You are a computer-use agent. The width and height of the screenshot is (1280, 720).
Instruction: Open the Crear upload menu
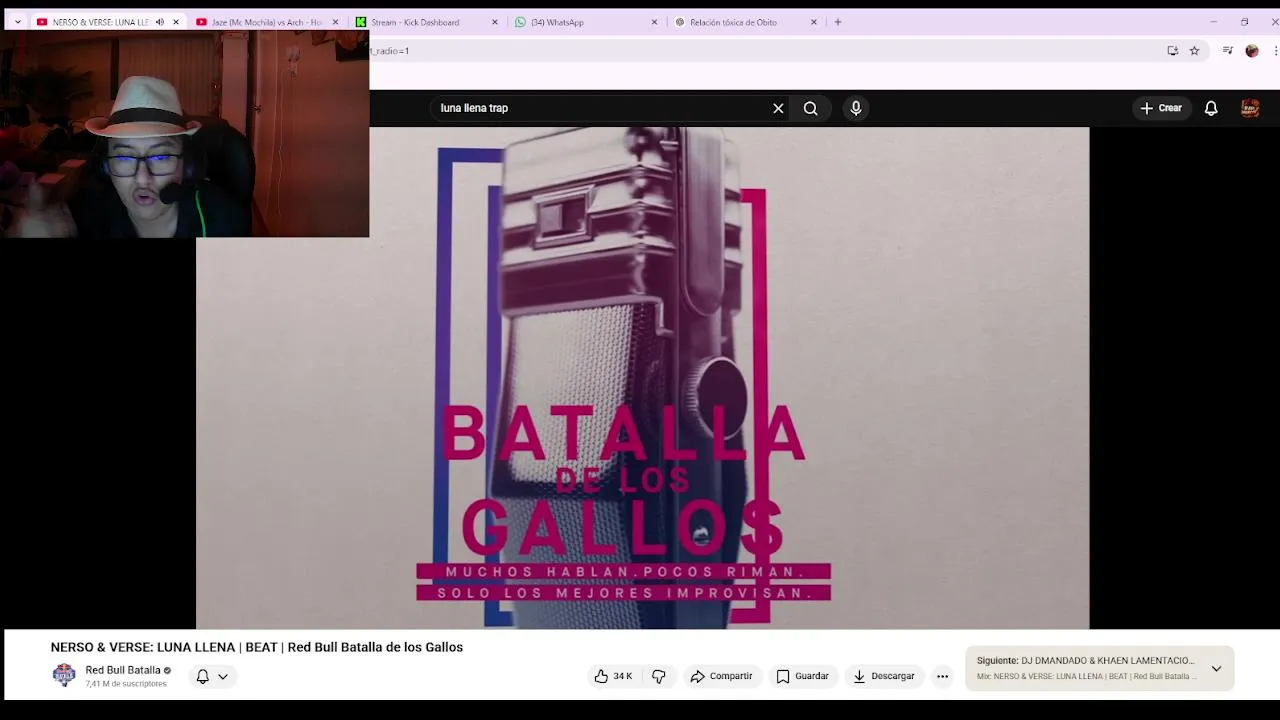click(1161, 108)
